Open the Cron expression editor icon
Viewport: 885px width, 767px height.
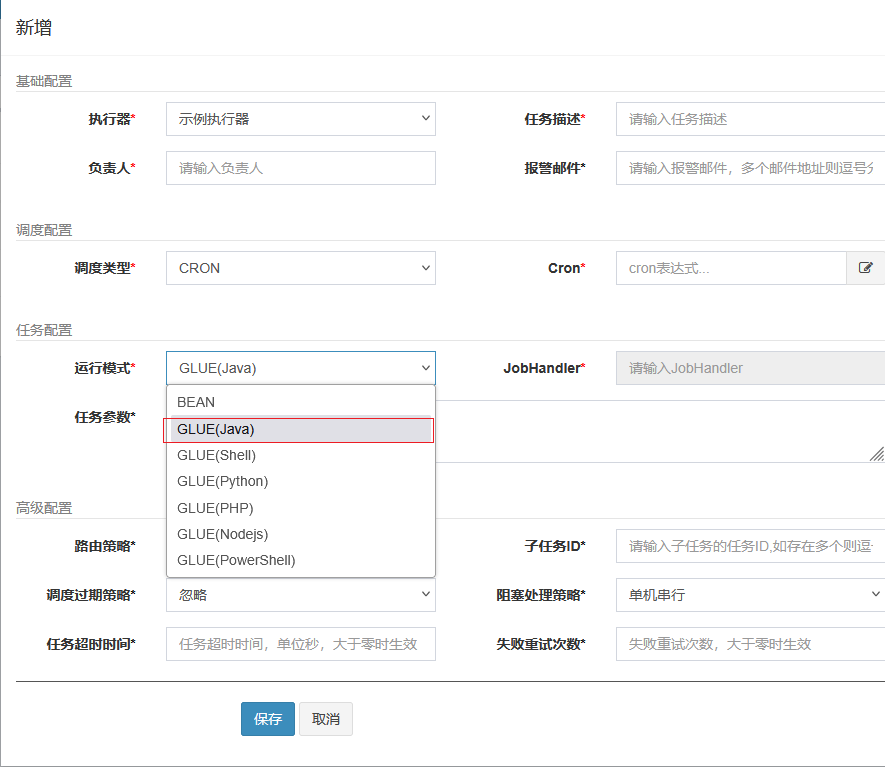(x=866, y=268)
